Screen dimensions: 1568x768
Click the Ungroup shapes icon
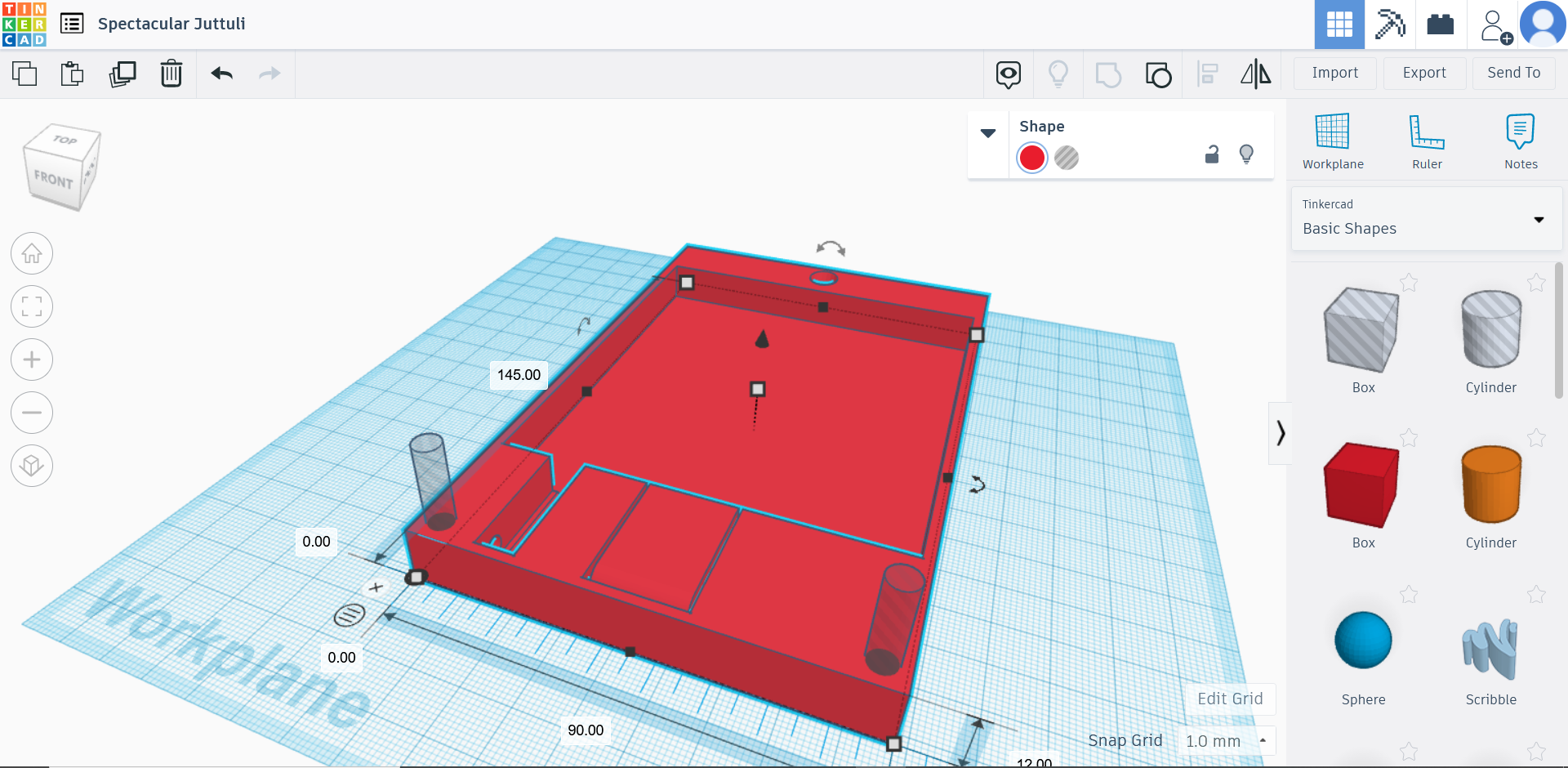tap(1158, 74)
